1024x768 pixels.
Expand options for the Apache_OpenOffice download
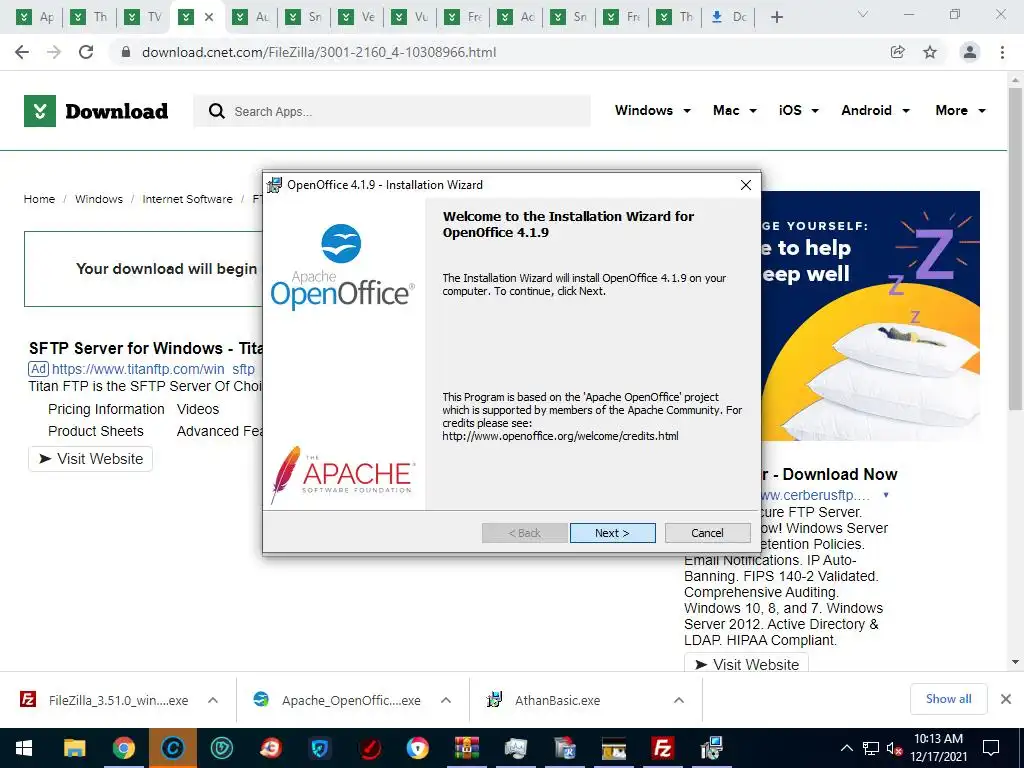tap(446, 700)
